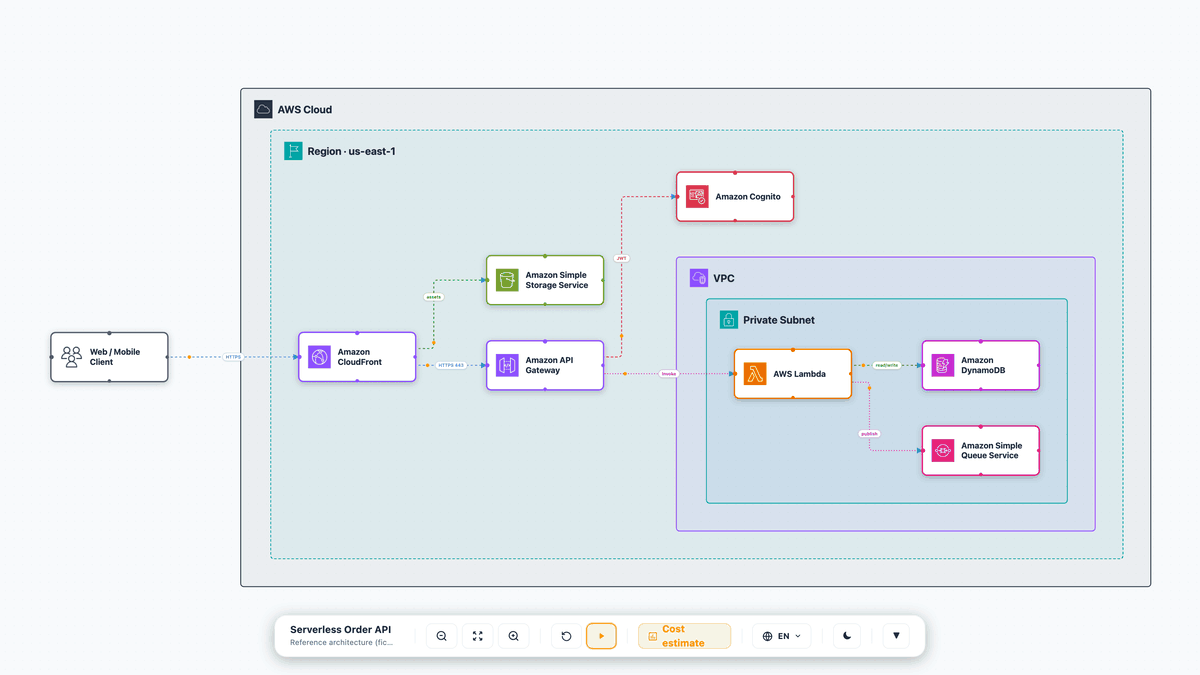The width and height of the screenshot is (1200, 675).
Task: Click the S3 bucket icon
Action: (x=507, y=280)
